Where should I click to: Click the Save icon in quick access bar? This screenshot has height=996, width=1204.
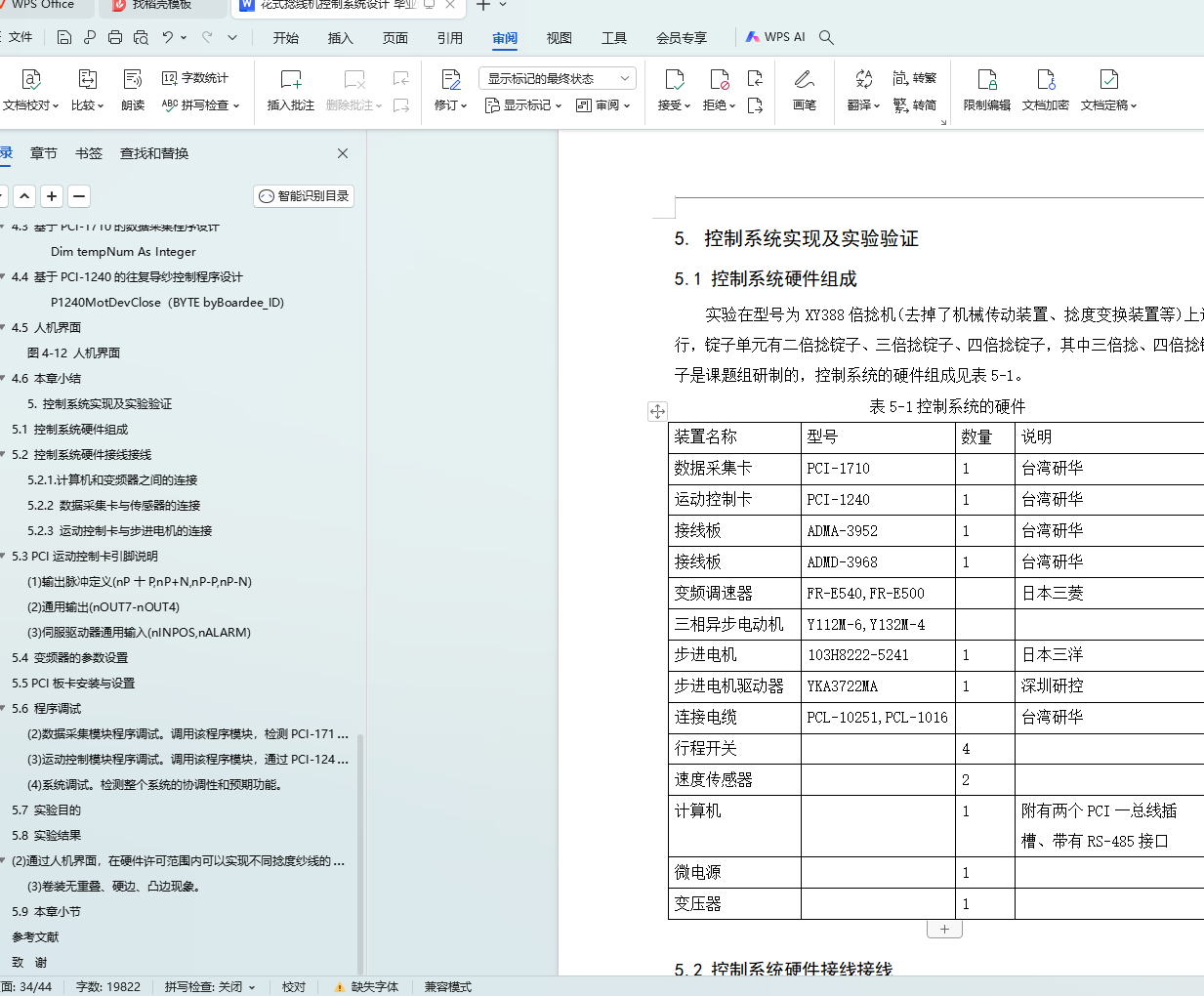click(64, 37)
